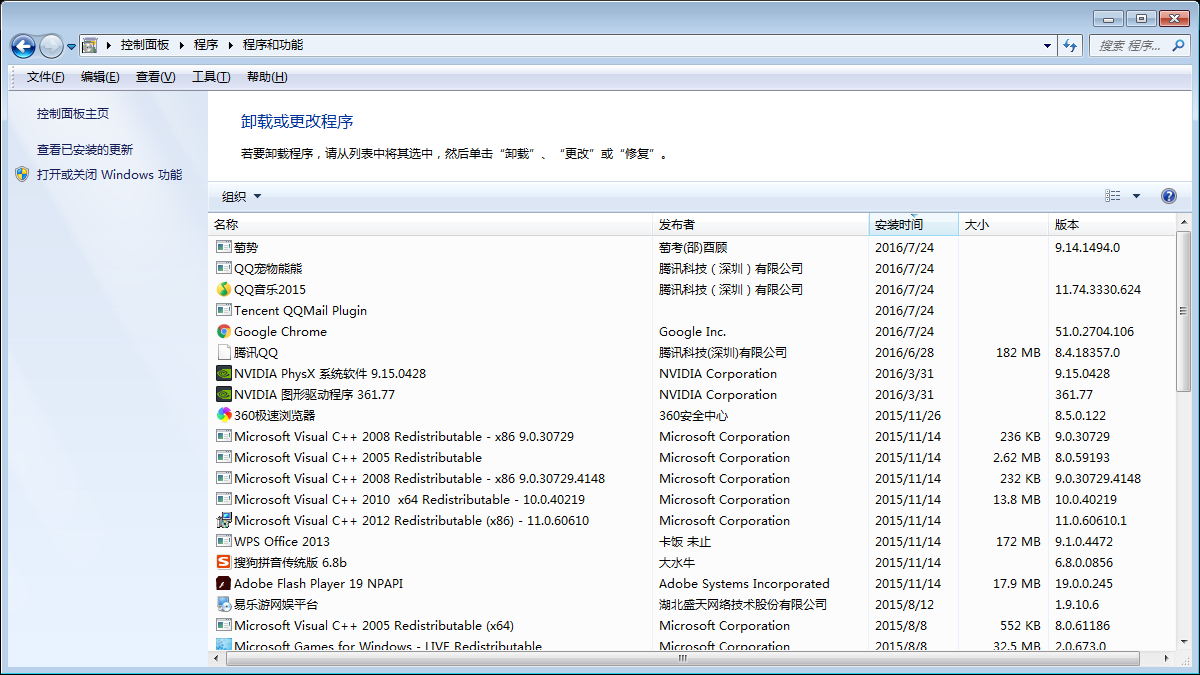Image resolution: width=1200 pixels, height=675 pixels.
Task: Click the QQ音乐2015 program icon
Action: coord(224,290)
